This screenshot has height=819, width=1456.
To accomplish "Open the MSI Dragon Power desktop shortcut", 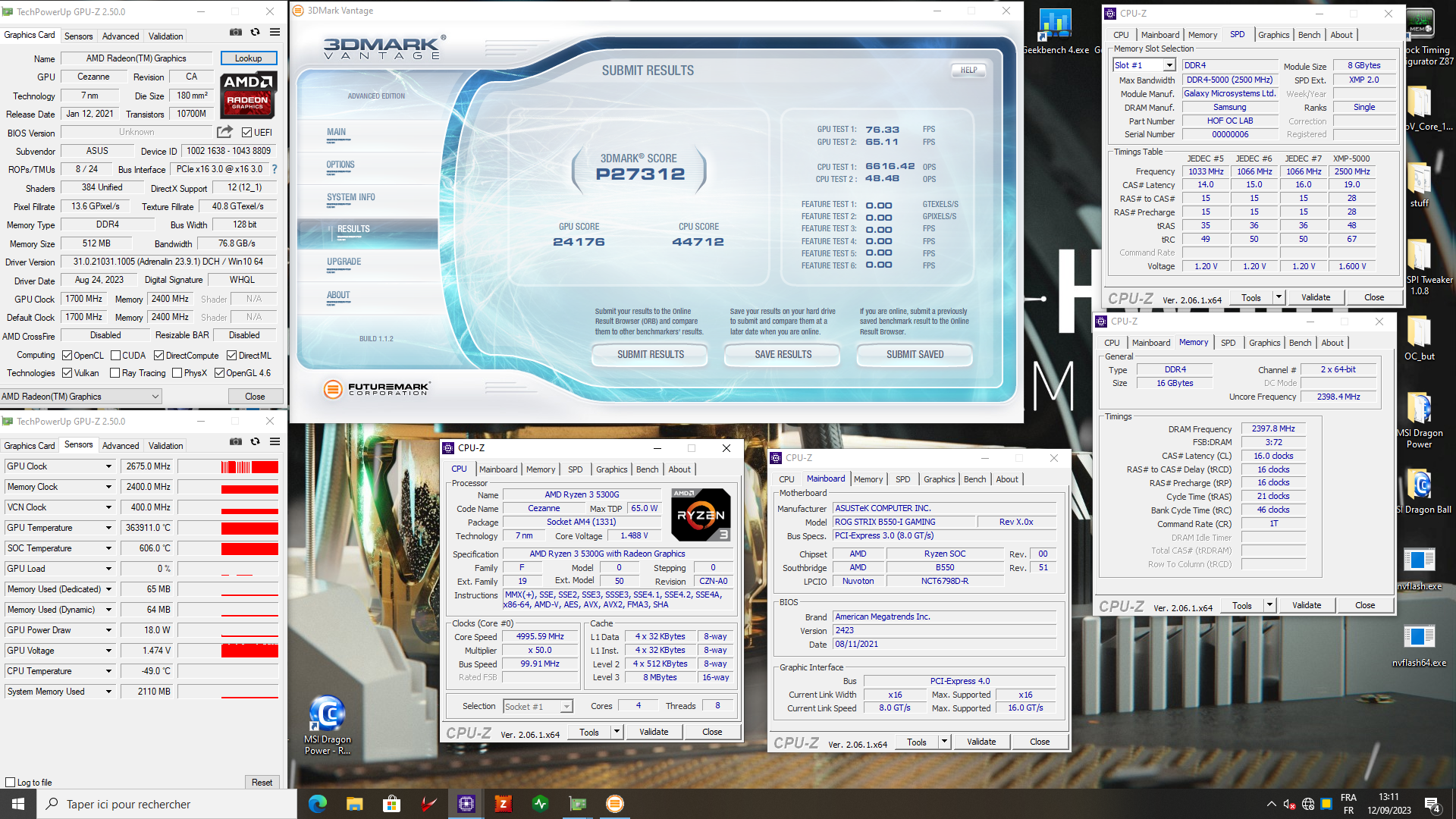I will pyautogui.click(x=328, y=725).
